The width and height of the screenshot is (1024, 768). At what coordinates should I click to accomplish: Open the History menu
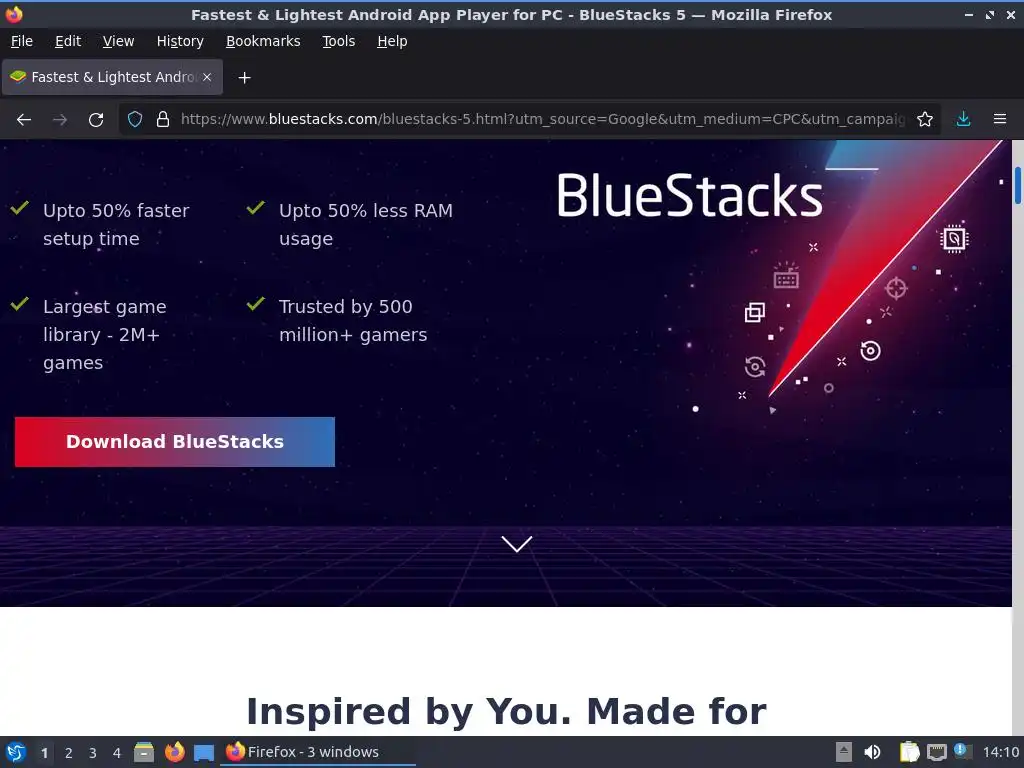click(180, 41)
